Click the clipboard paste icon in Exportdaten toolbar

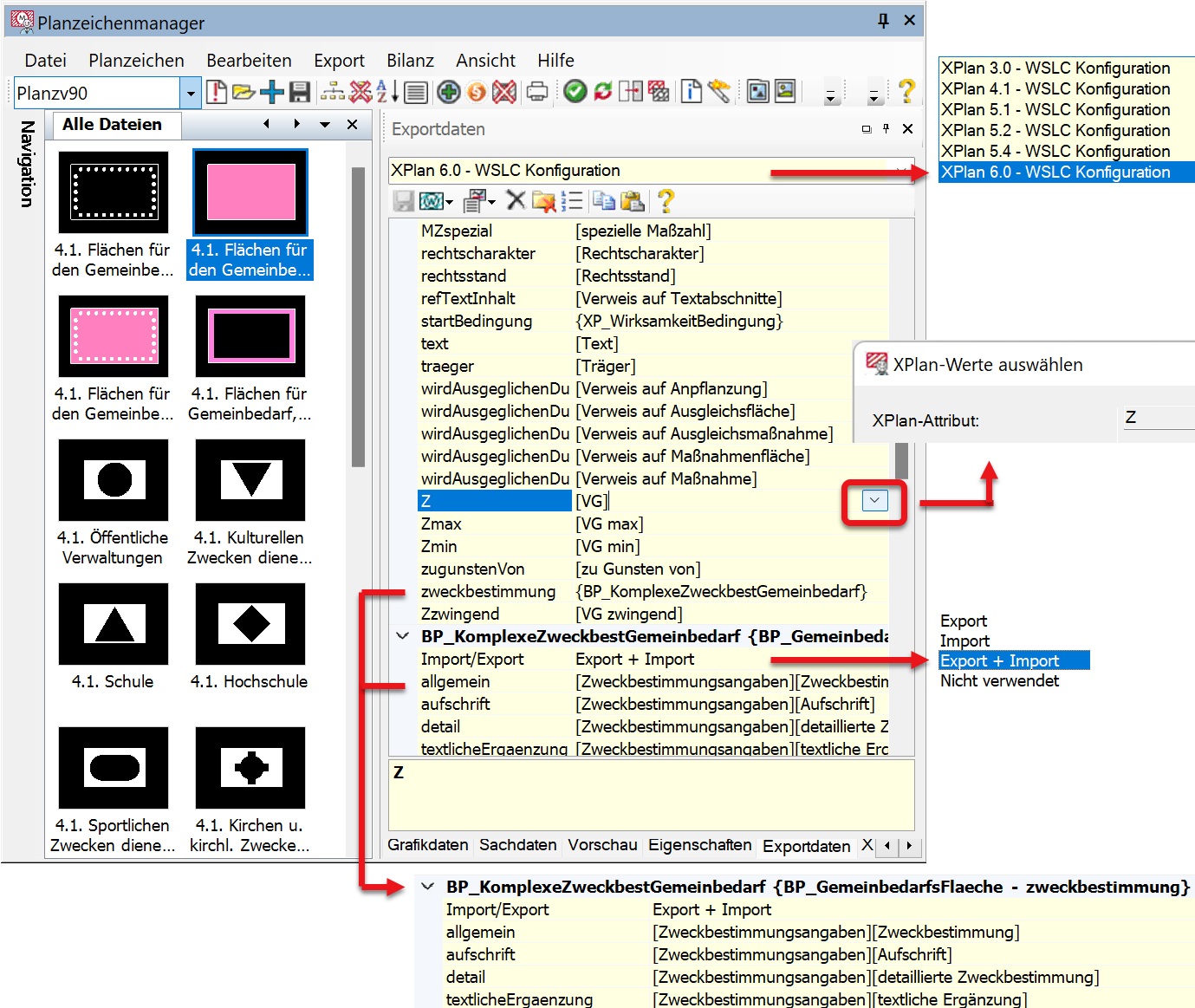click(x=633, y=201)
